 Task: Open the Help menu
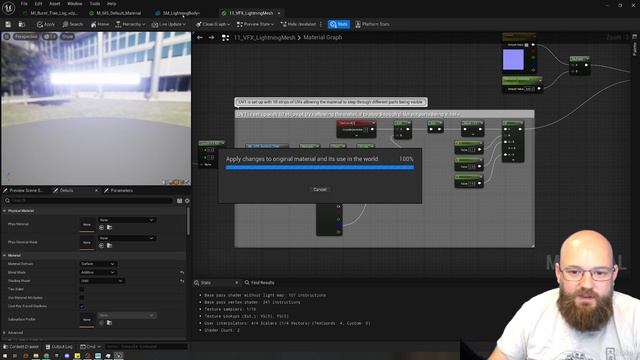coord(111,4)
